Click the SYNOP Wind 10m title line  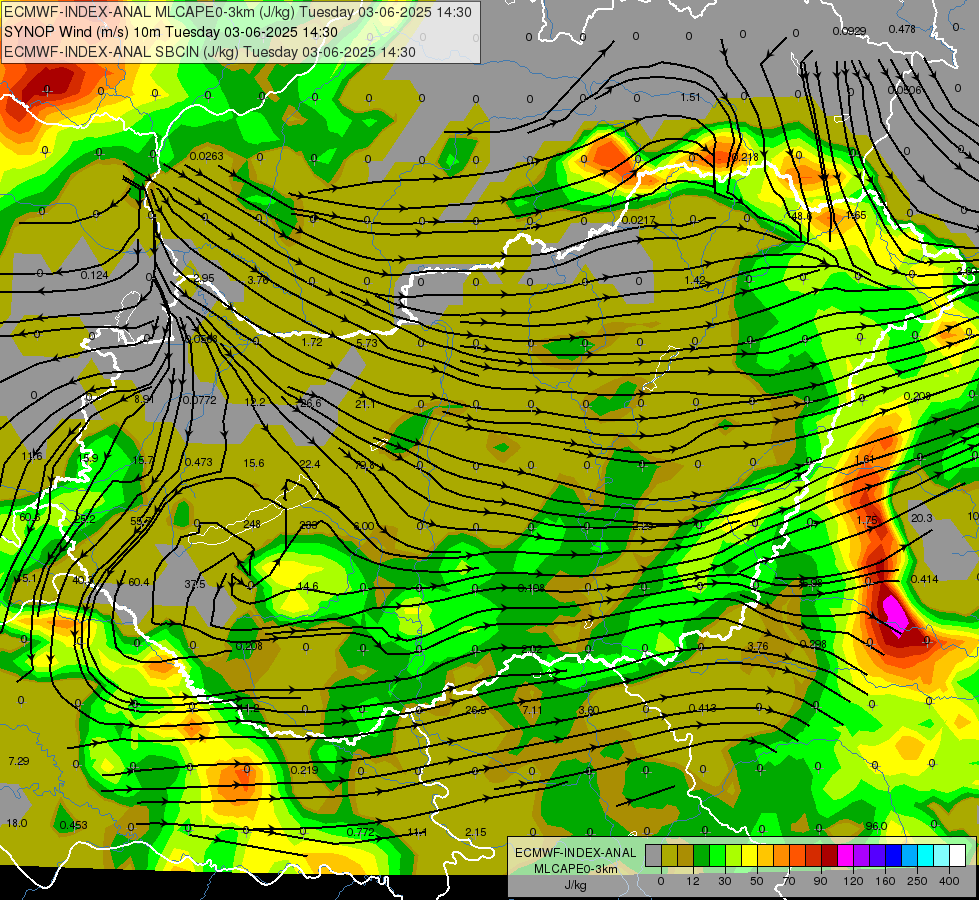pyautogui.click(x=170, y=32)
